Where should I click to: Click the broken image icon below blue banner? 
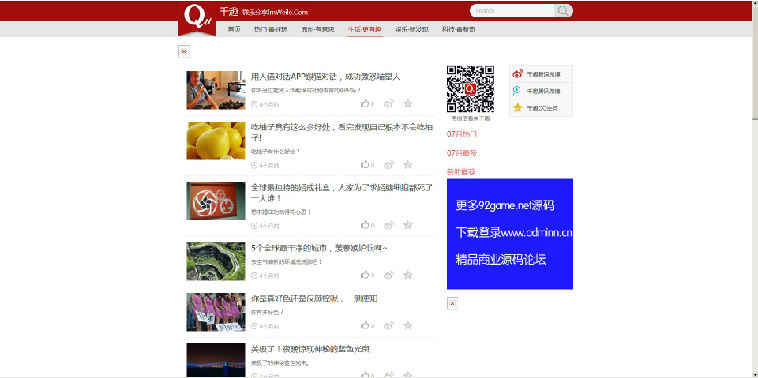click(452, 304)
